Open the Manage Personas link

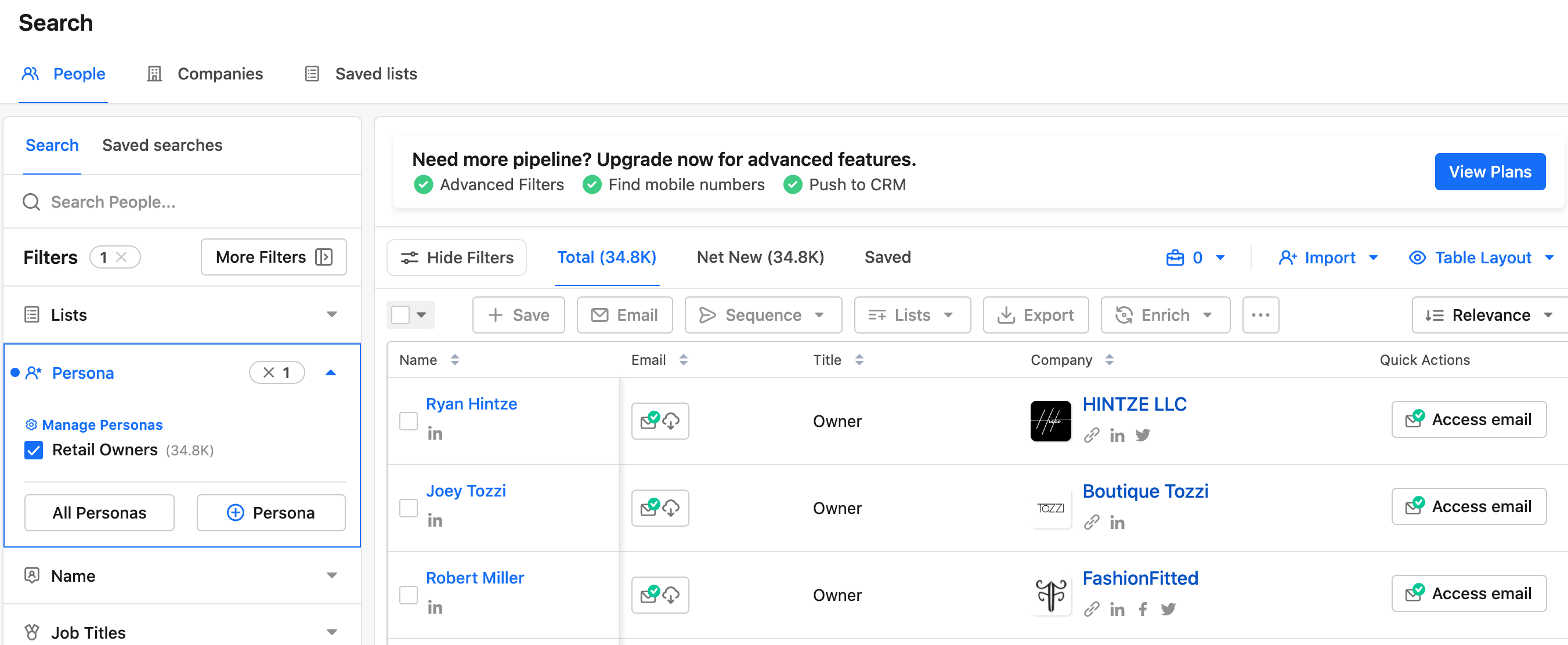coord(102,424)
